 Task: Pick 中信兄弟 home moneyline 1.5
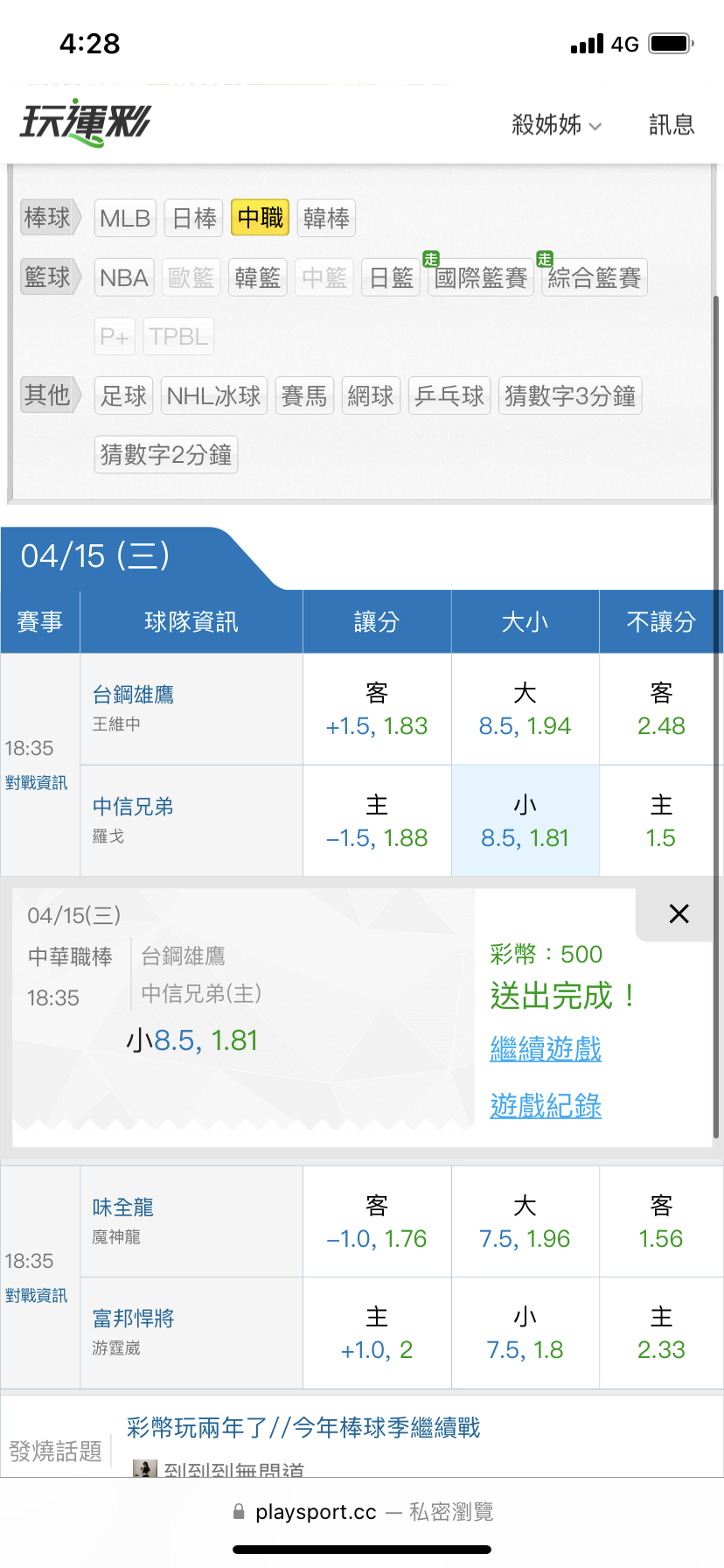coord(661,822)
